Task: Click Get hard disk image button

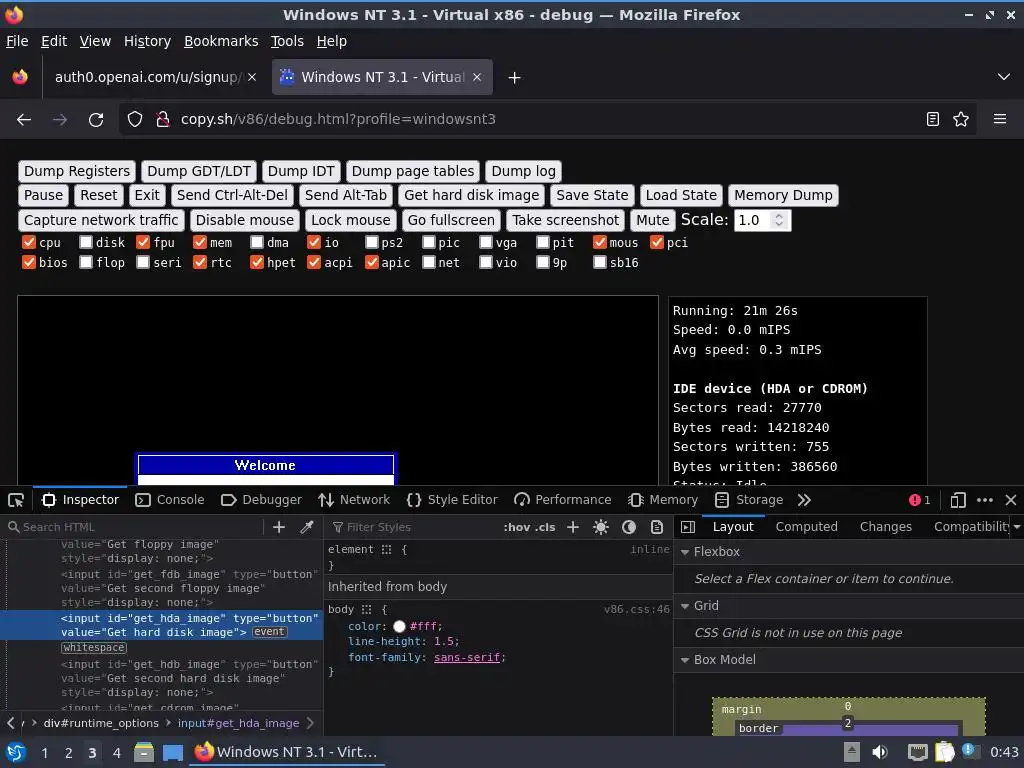Action: tap(472, 195)
